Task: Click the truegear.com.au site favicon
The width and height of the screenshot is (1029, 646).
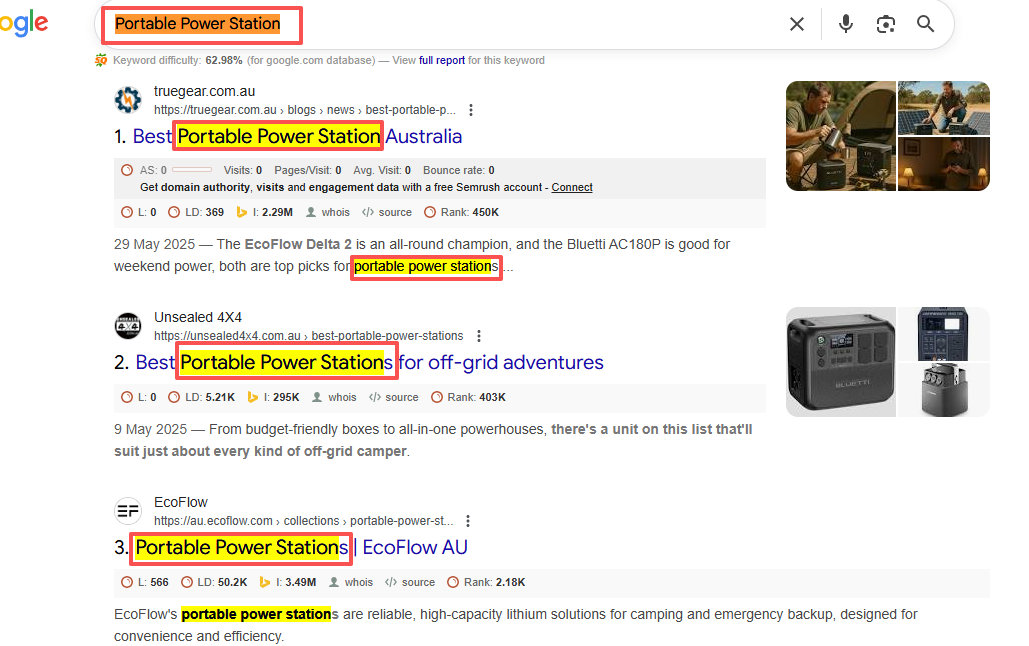Action: 128,100
